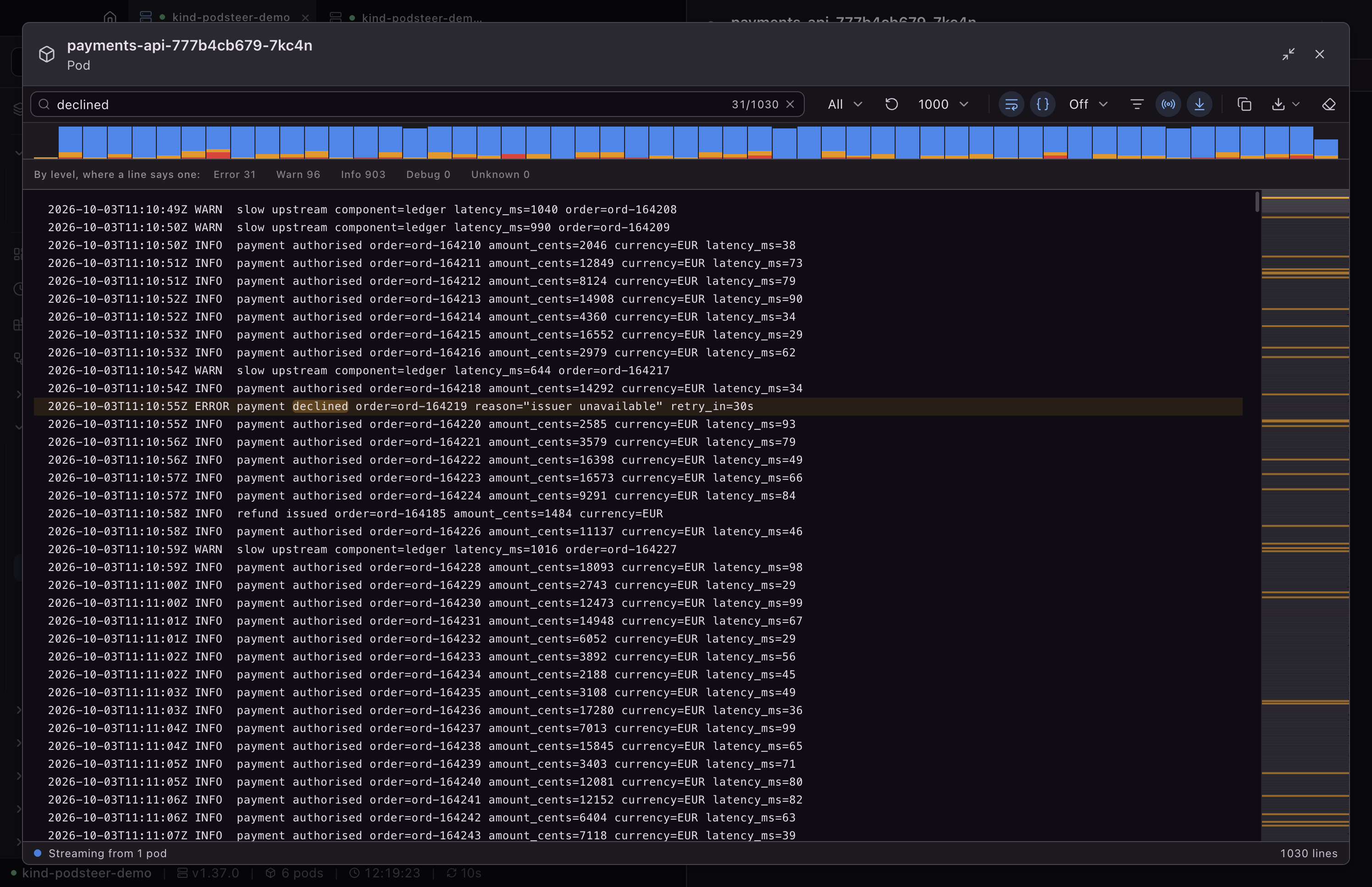Select the slow upstream ord-164227 line
The image size is (1372, 887).
pyautogui.click(x=638, y=549)
